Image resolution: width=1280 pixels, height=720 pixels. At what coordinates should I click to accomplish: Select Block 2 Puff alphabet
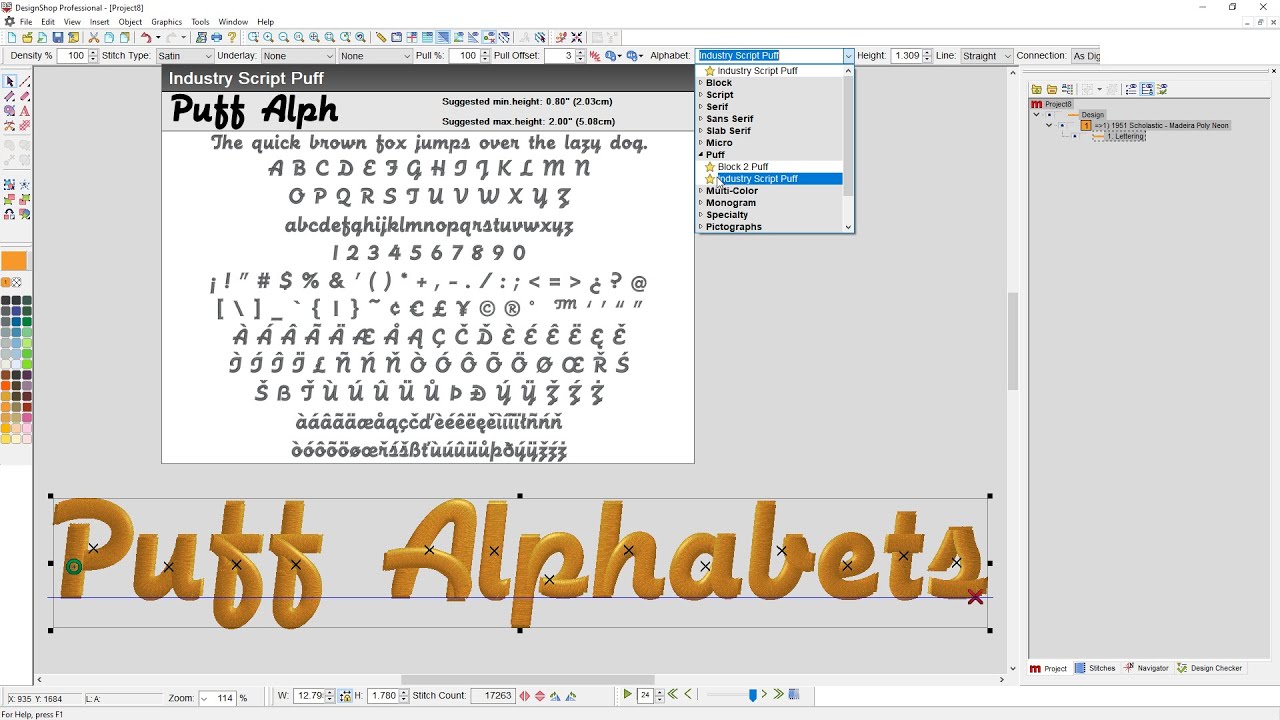(x=743, y=167)
